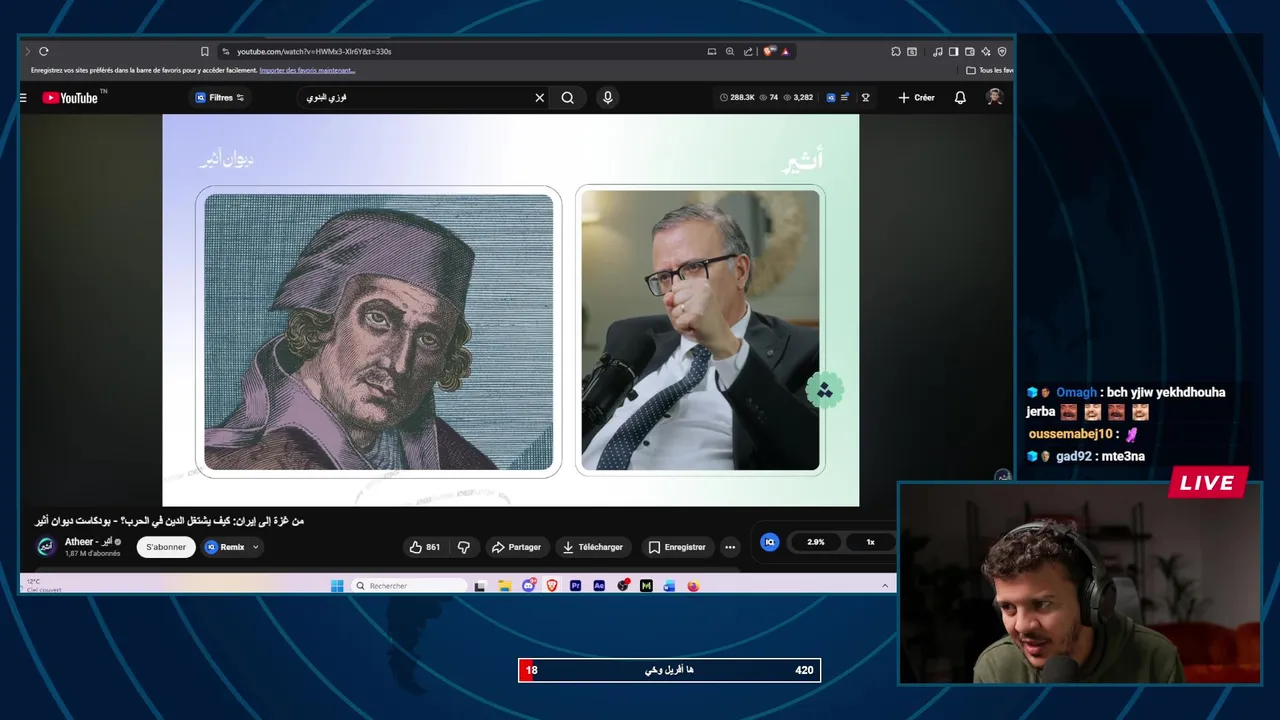Click Omagh username in stream chat

click(1076, 392)
